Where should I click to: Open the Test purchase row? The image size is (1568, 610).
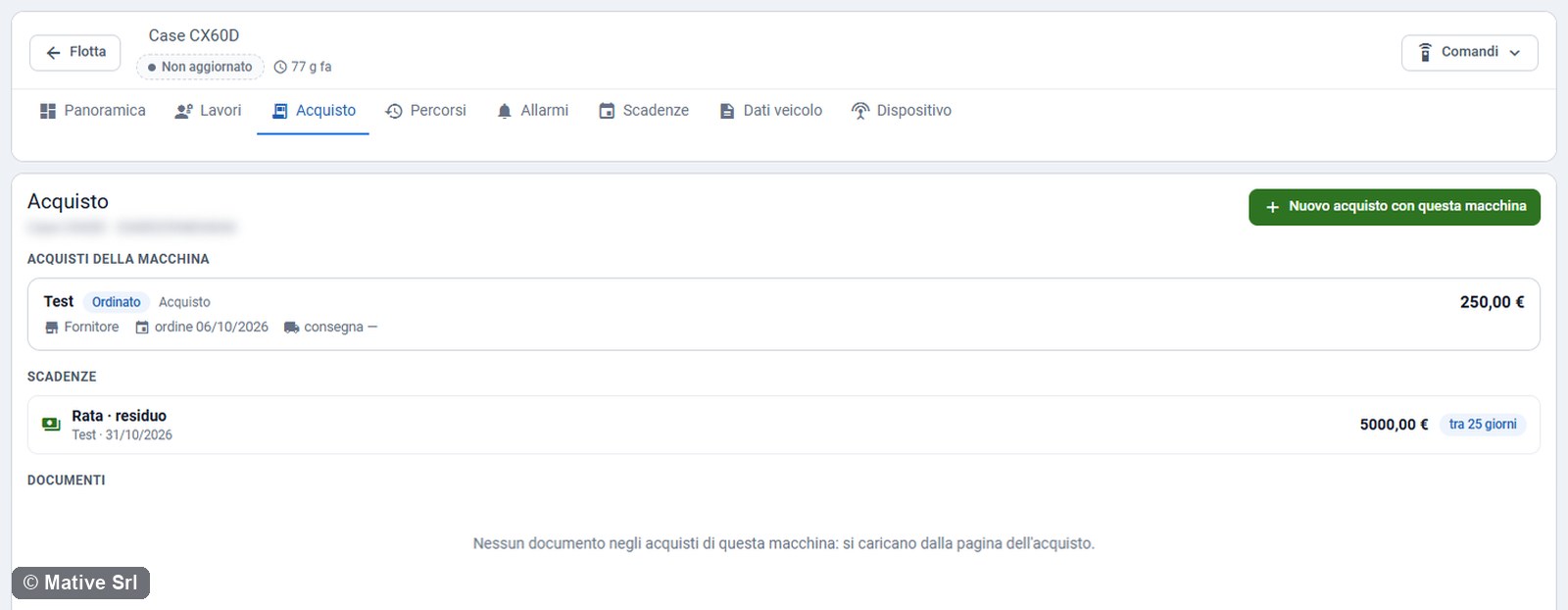(783, 314)
